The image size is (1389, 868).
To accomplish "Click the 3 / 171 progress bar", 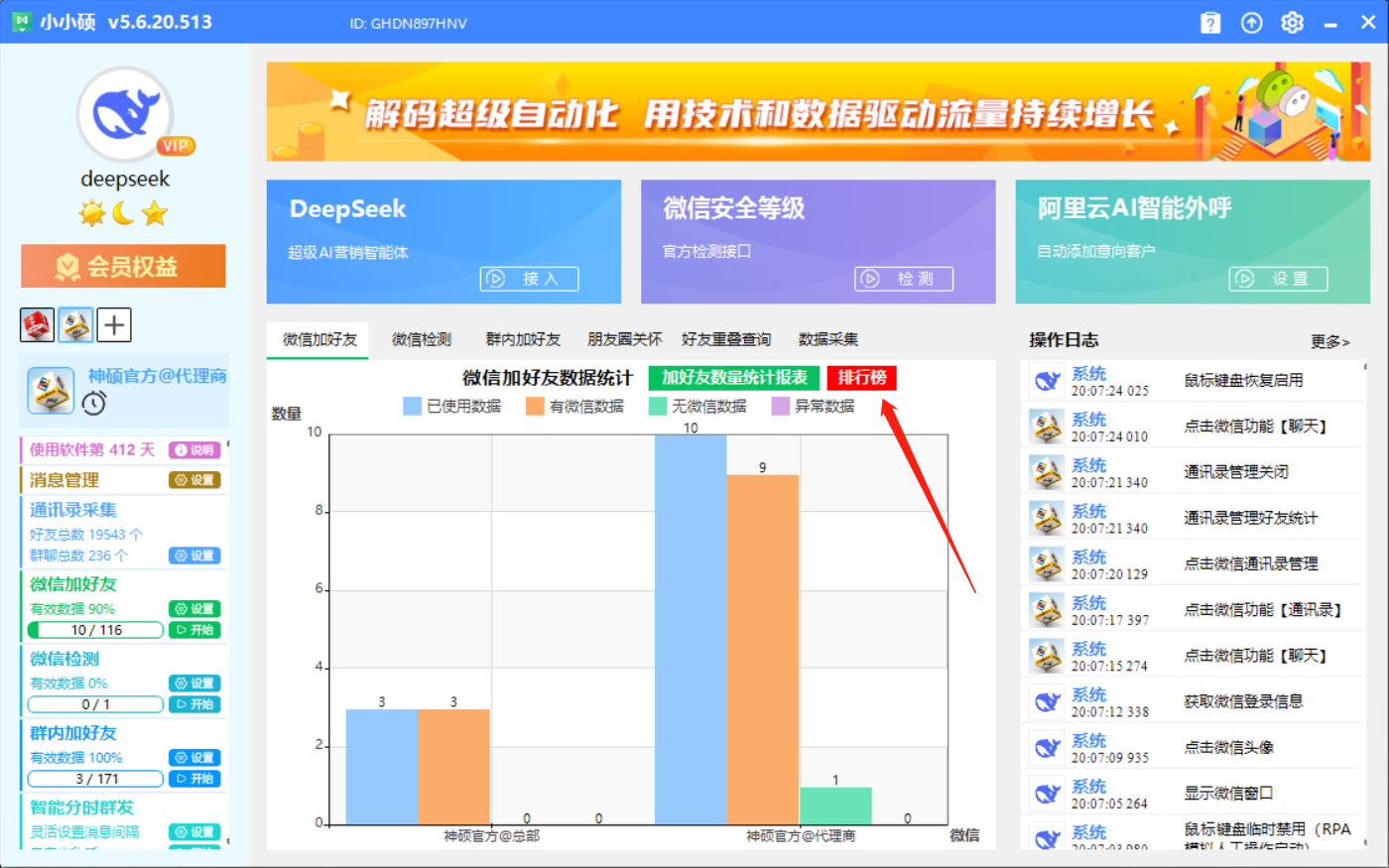I will (95, 779).
